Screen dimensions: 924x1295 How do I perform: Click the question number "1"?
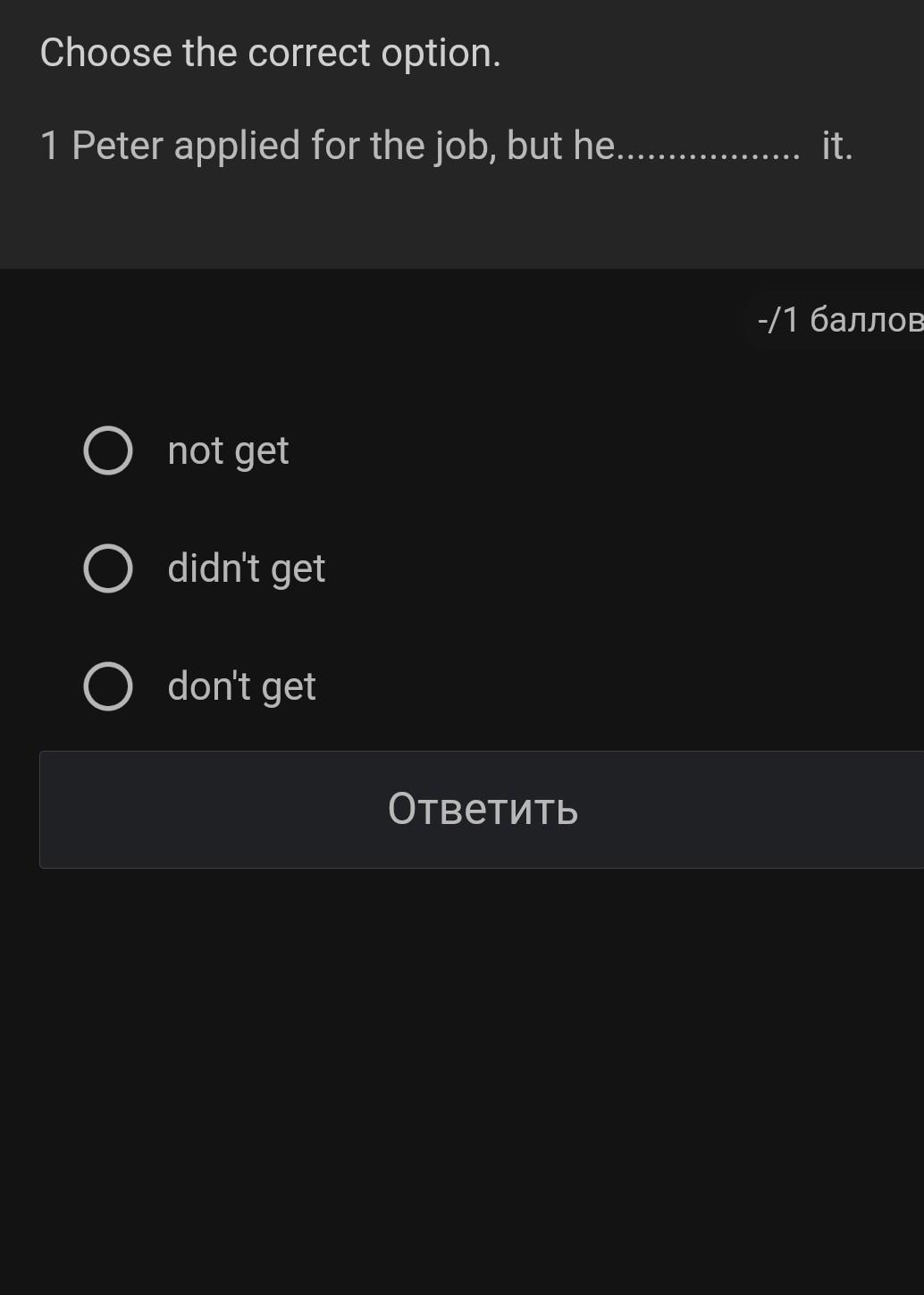pos(49,146)
